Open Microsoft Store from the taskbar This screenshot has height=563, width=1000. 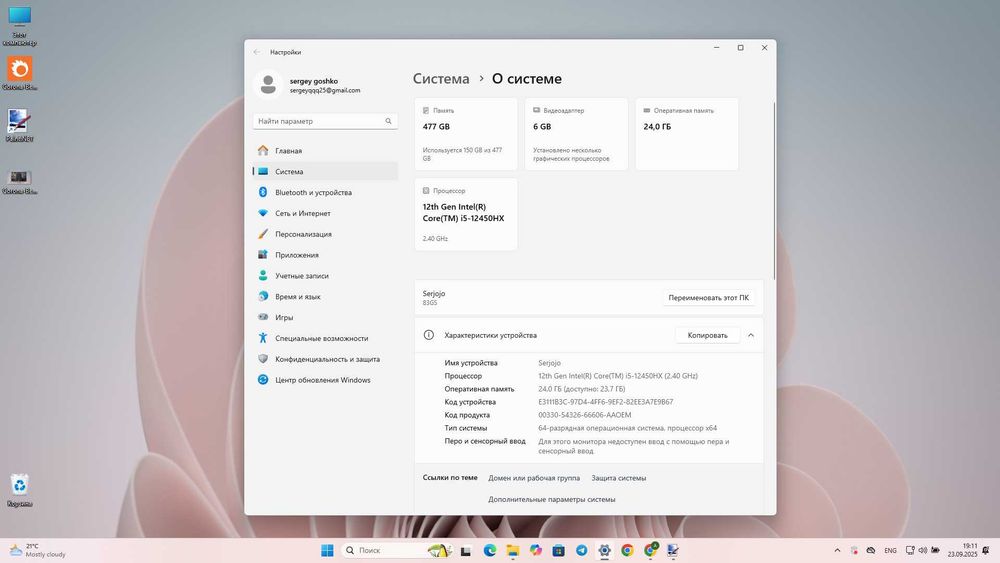pyautogui.click(x=559, y=550)
